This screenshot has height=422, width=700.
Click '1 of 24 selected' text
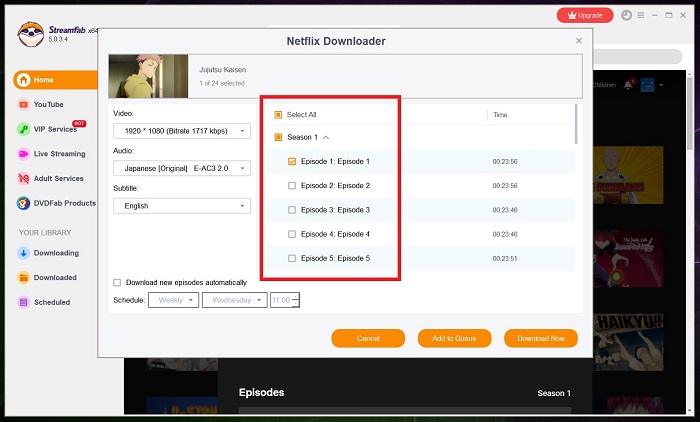[222, 83]
